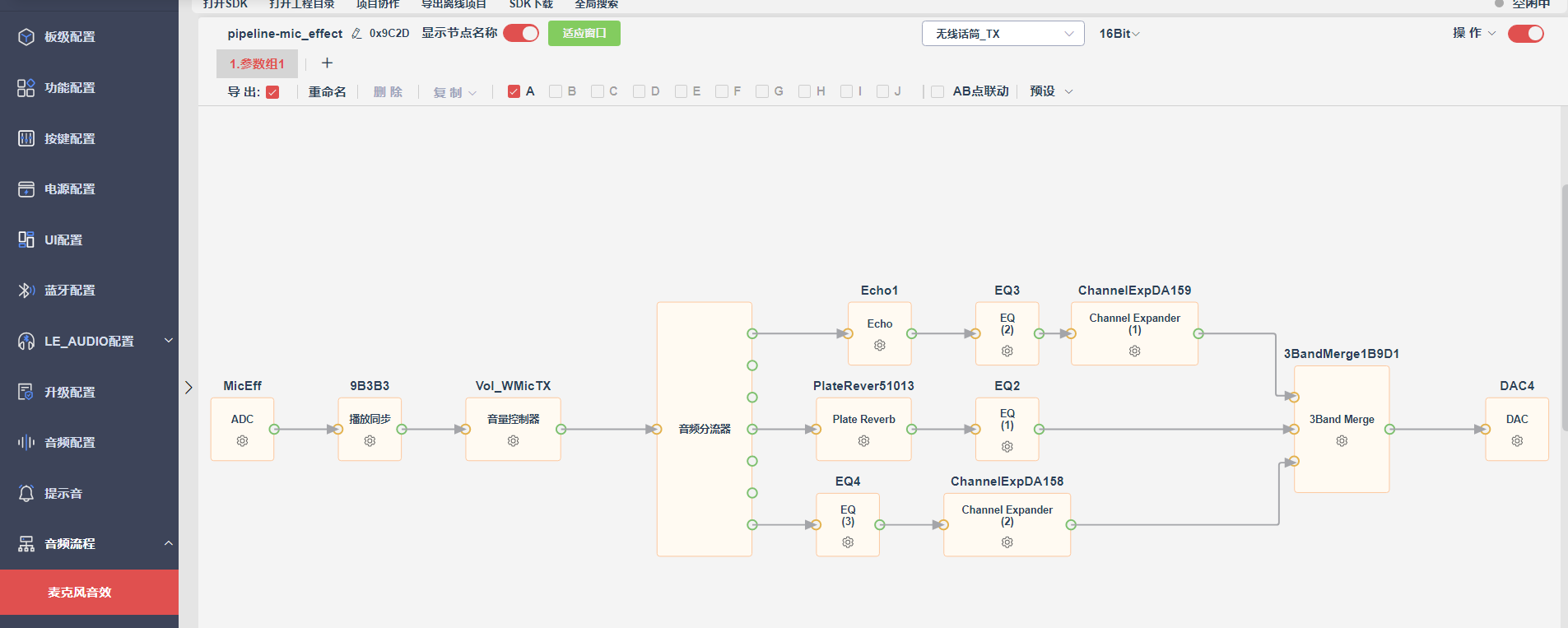This screenshot has width=1568, height=628.
Task: Open Plate Reverb settings gear
Action: (863, 441)
